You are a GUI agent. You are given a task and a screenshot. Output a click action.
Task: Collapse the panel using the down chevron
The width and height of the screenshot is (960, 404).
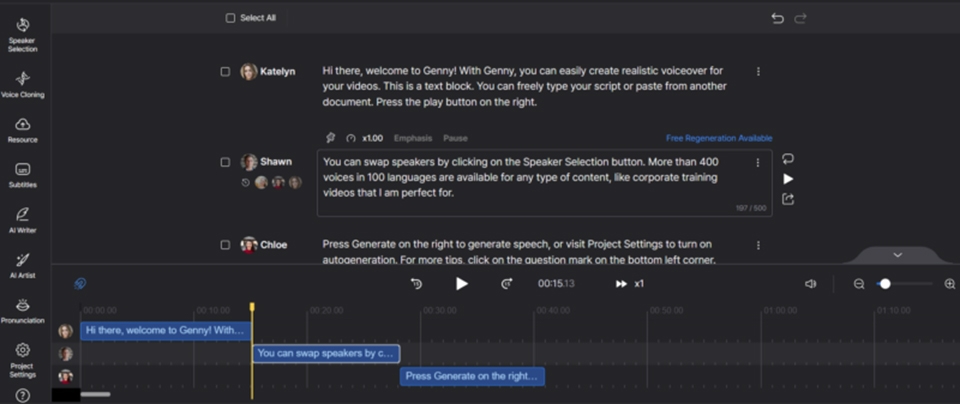point(897,255)
